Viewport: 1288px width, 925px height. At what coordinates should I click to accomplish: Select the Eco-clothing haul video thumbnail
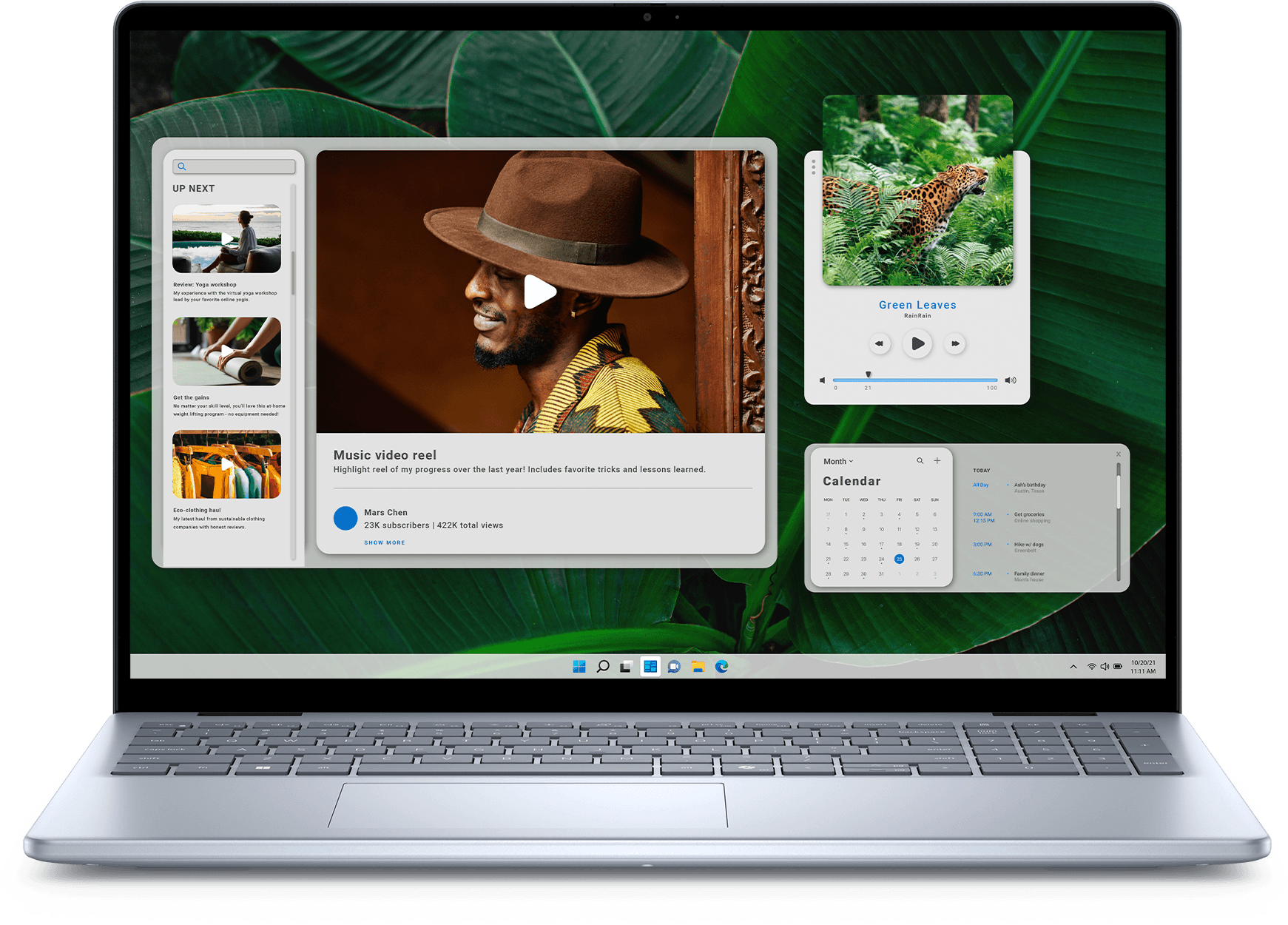point(226,465)
